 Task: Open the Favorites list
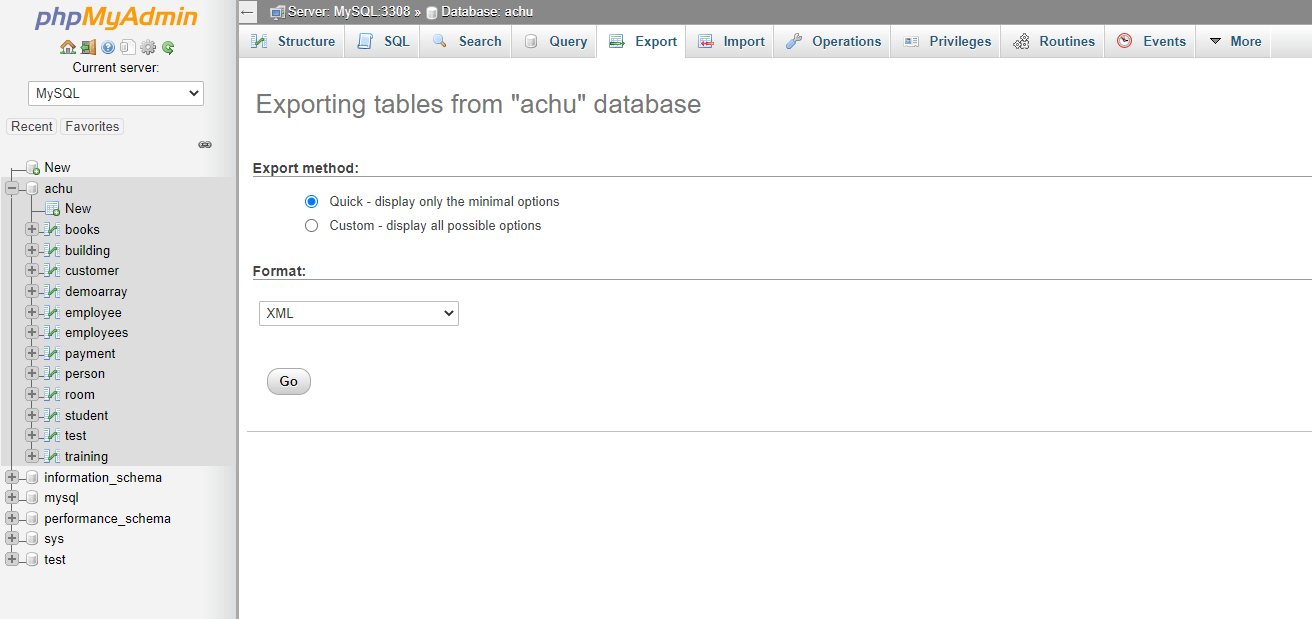tap(91, 126)
